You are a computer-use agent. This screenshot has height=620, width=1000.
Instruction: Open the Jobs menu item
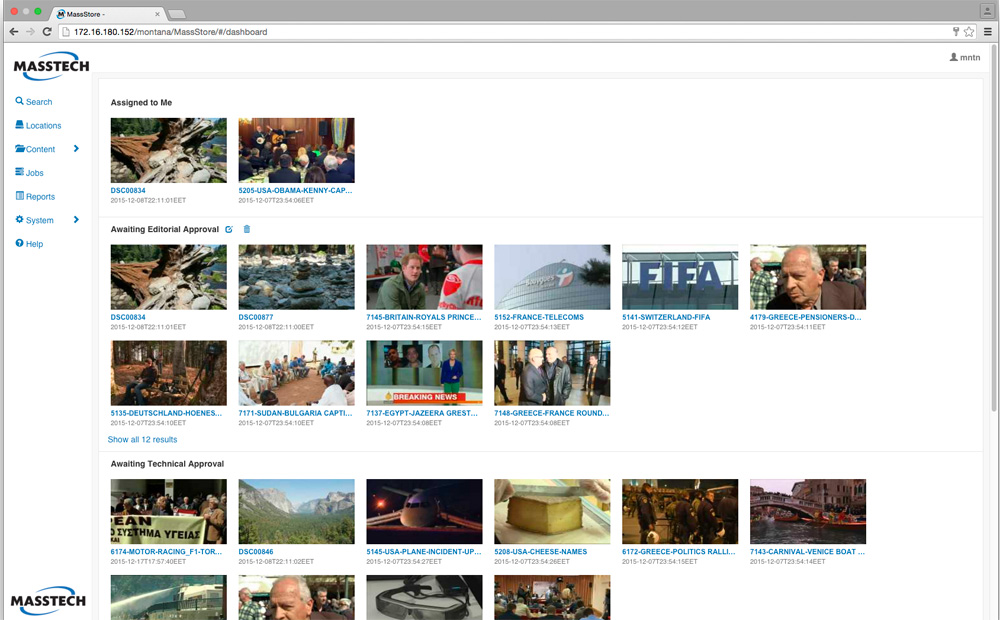pos(34,173)
